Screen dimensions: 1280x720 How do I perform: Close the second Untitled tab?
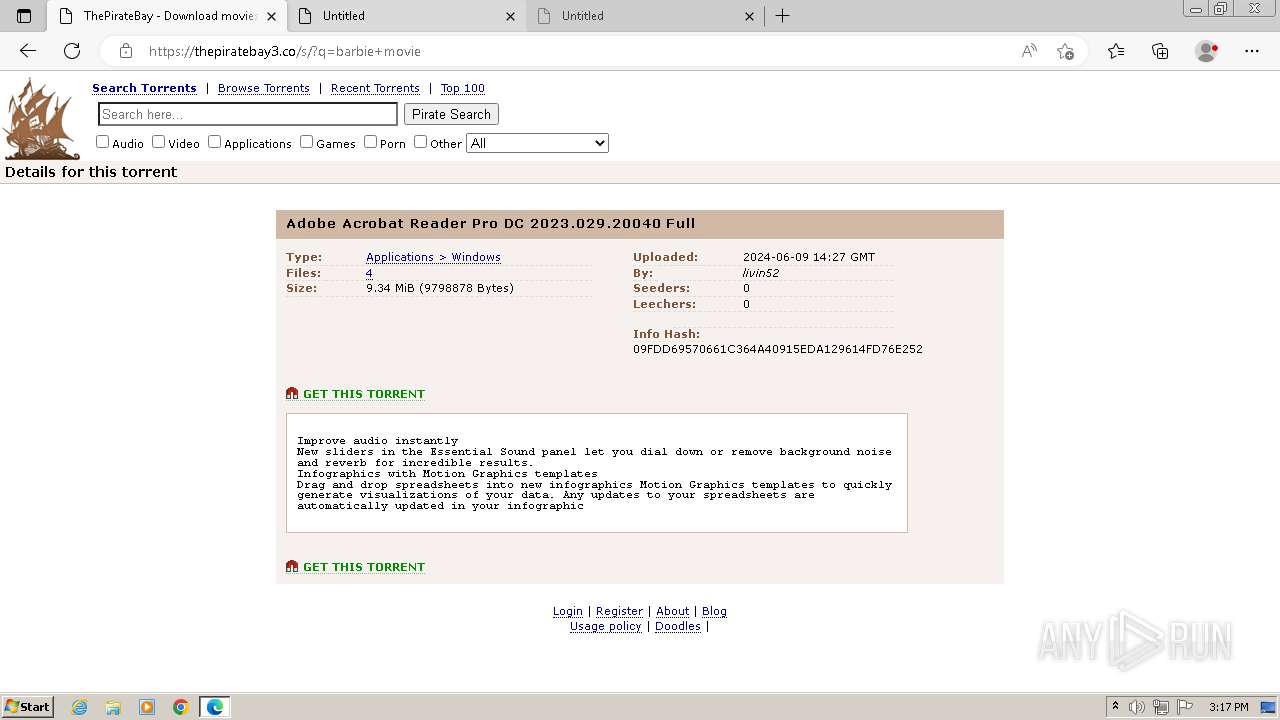pyautogui.click(x=749, y=16)
